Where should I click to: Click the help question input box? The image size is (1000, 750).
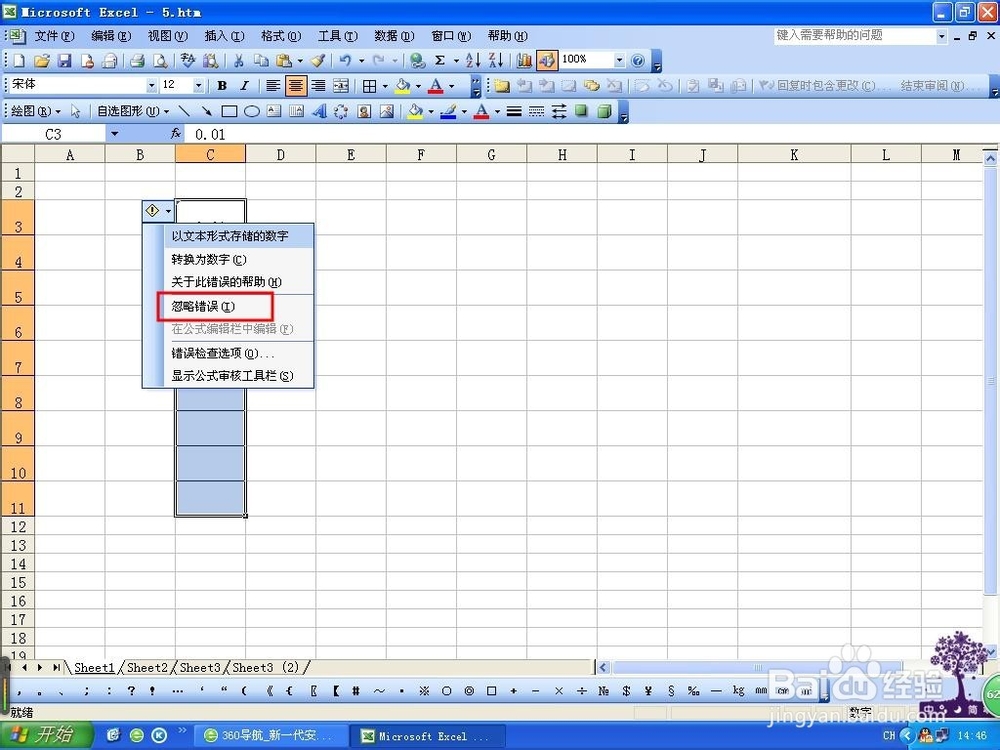(x=855, y=36)
